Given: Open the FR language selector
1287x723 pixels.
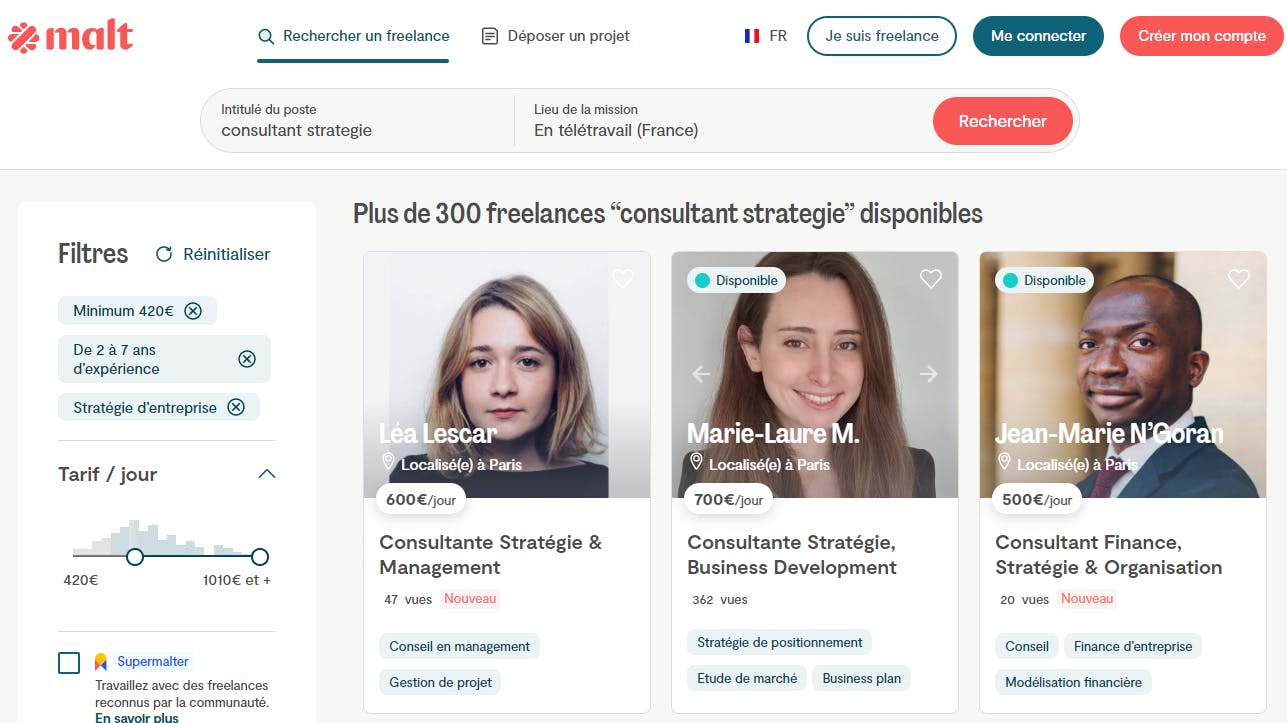Looking at the screenshot, I should coord(766,35).
